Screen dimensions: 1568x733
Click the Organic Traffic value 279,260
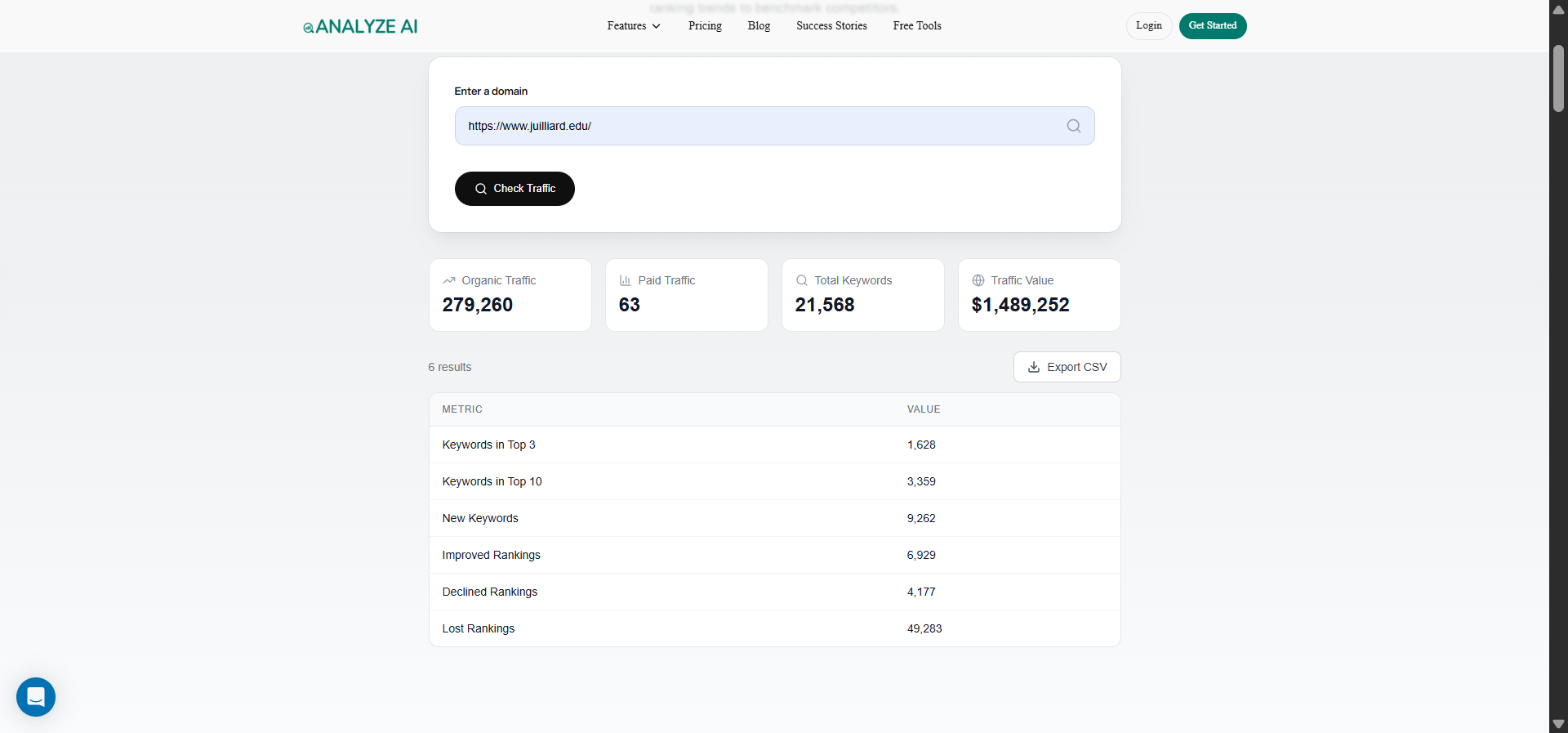coord(478,305)
